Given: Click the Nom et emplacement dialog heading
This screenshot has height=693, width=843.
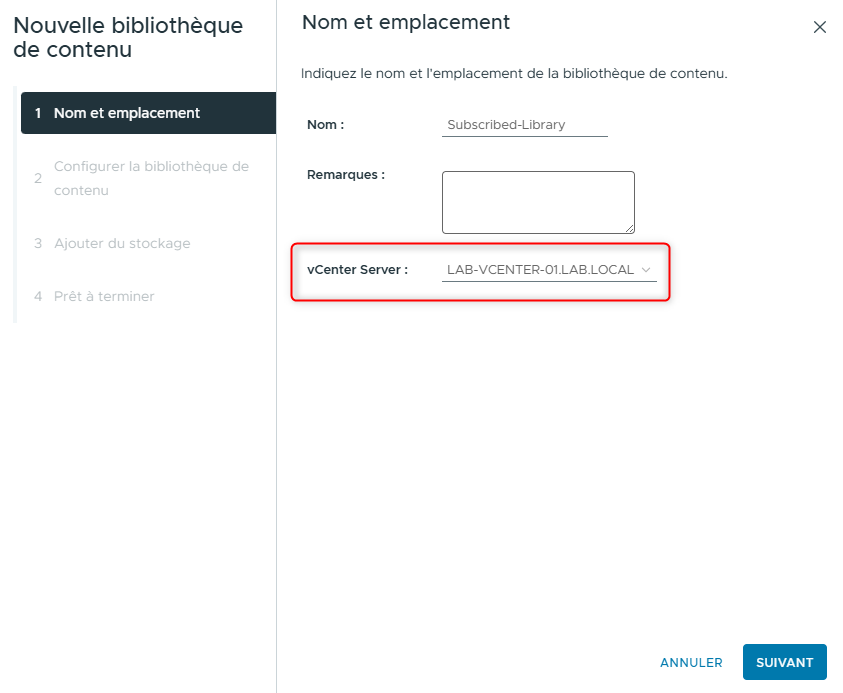Looking at the screenshot, I should [x=405, y=22].
